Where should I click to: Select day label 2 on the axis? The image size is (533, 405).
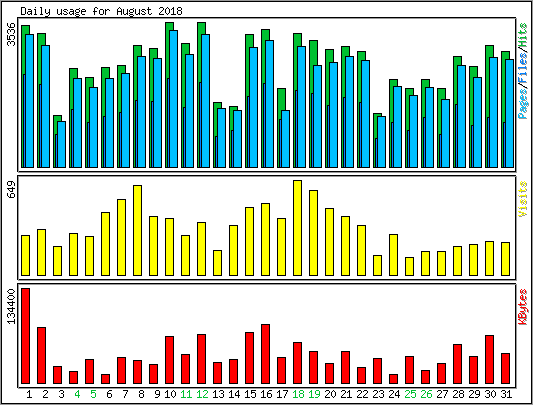pos(45,394)
